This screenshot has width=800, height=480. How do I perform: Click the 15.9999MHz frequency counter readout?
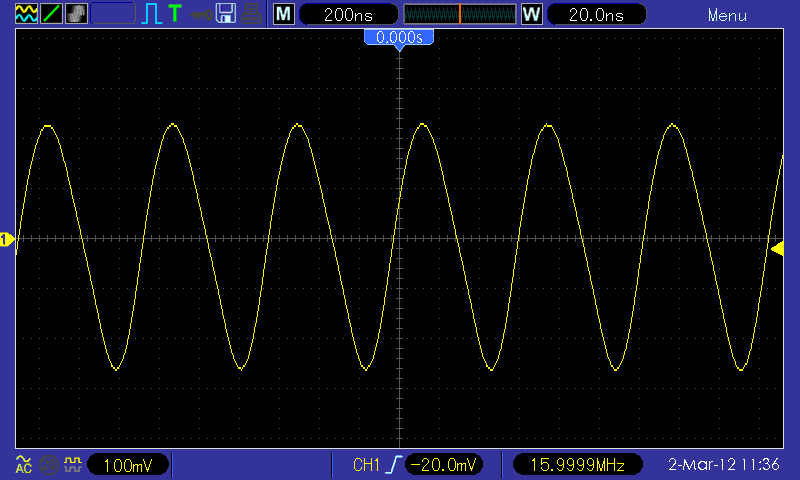[577, 465]
